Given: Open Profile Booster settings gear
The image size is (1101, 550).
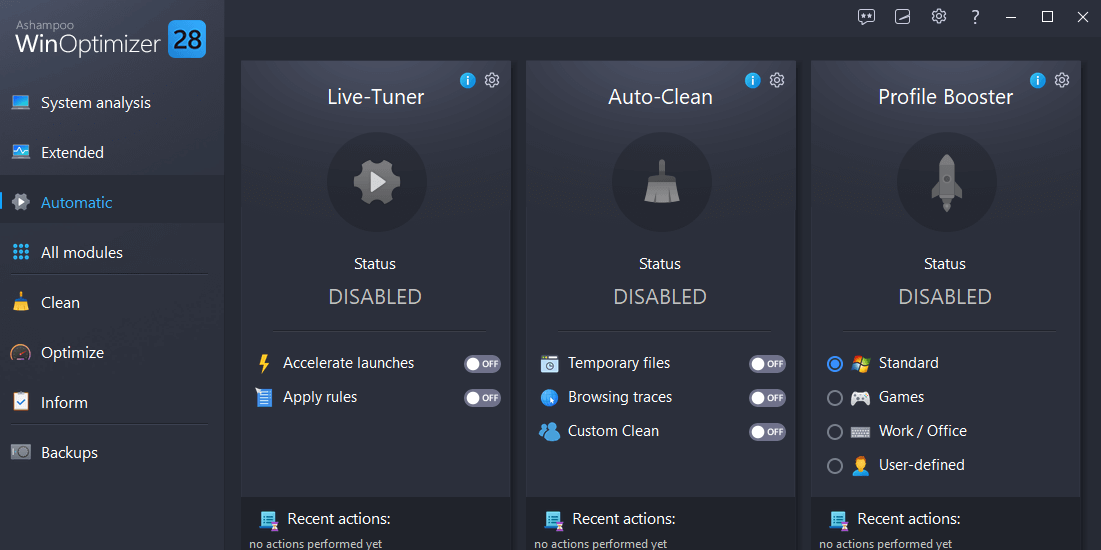Looking at the screenshot, I should click(x=1062, y=80).
